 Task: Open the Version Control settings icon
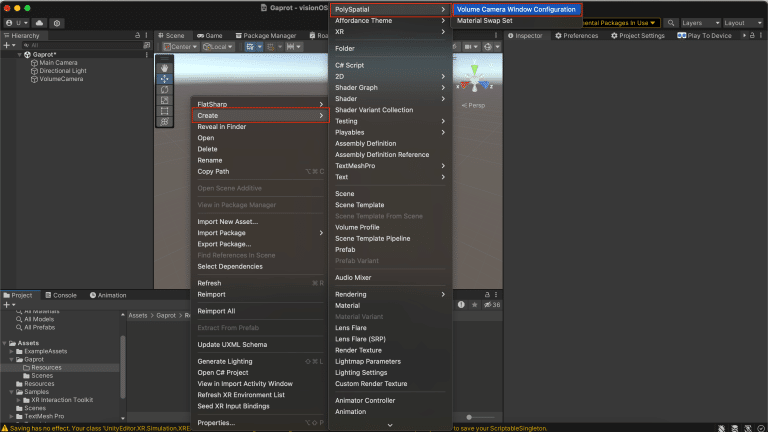point(57,23)
